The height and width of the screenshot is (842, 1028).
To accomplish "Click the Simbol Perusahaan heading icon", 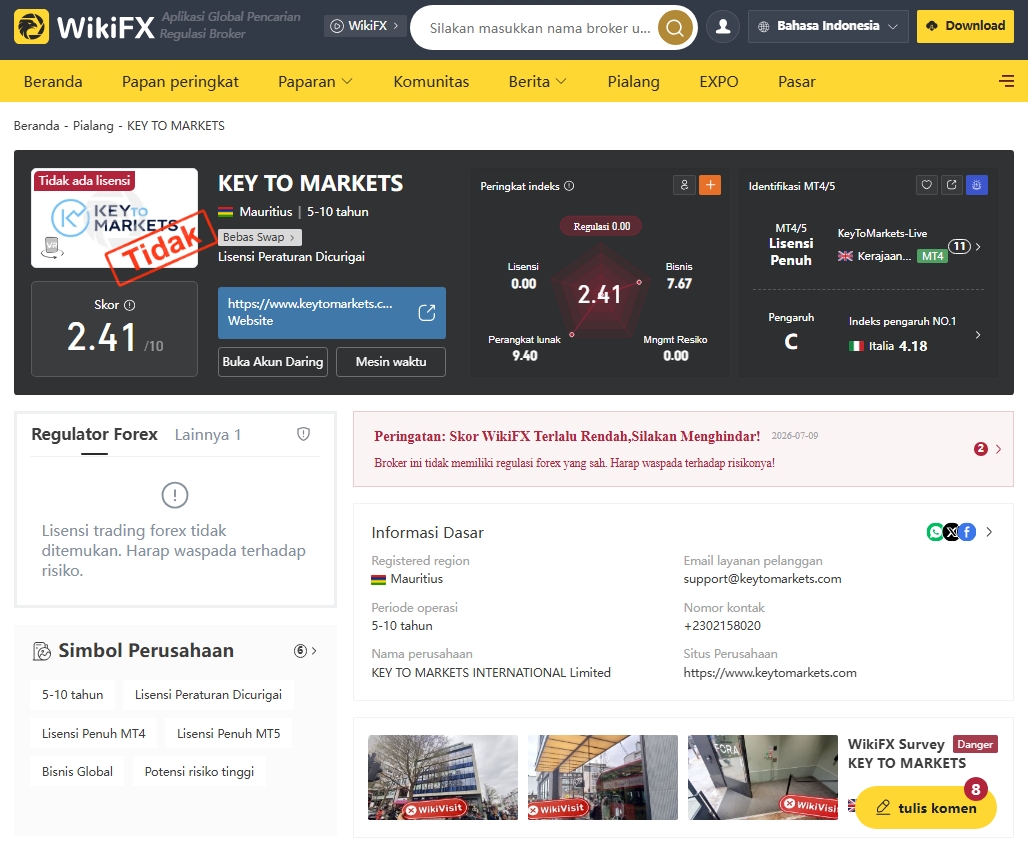I will [42, 651].
